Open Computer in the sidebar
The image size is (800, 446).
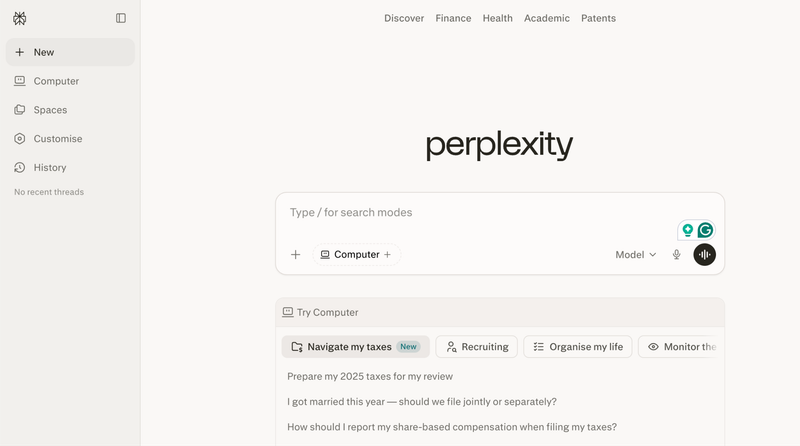(56, 81)
